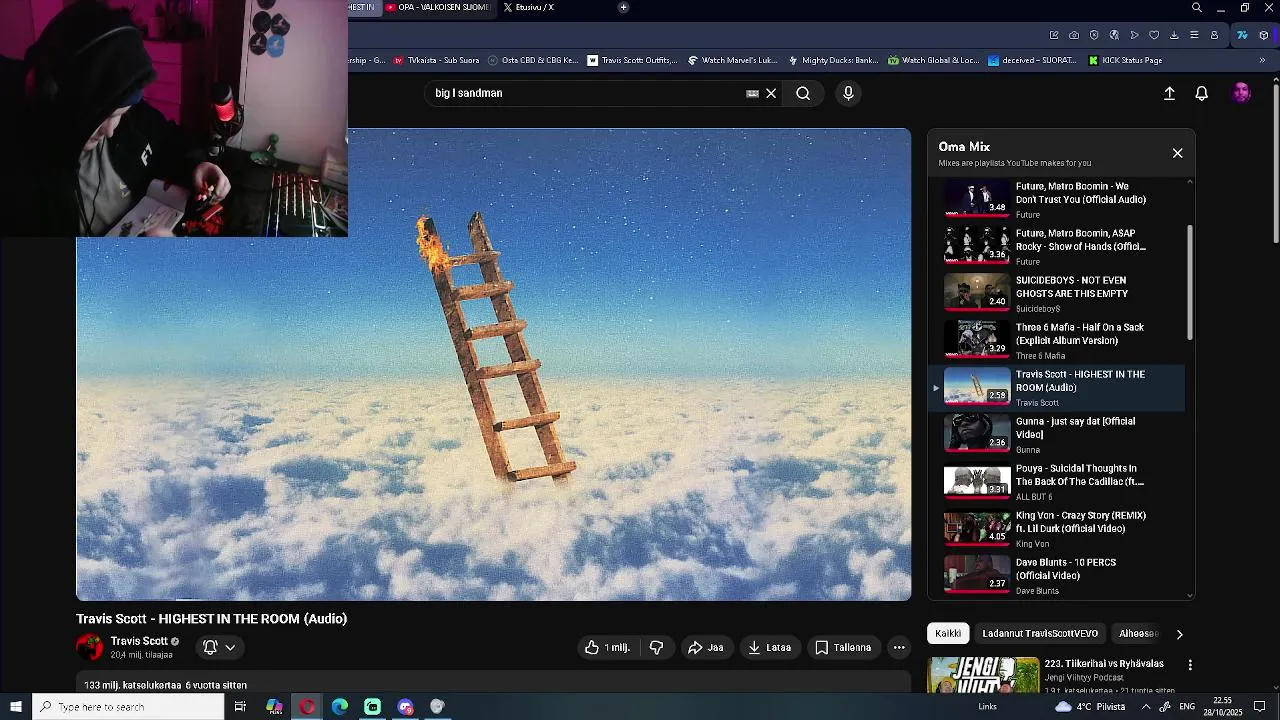Show more bookmarks with double chevron
This screenshot has width=1280, height=720.
click(1262, 60)
